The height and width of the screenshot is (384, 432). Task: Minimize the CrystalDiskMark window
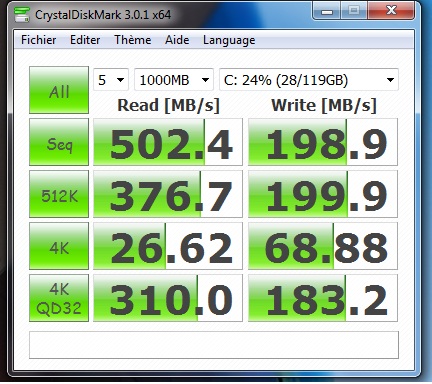tap(327, 11)
